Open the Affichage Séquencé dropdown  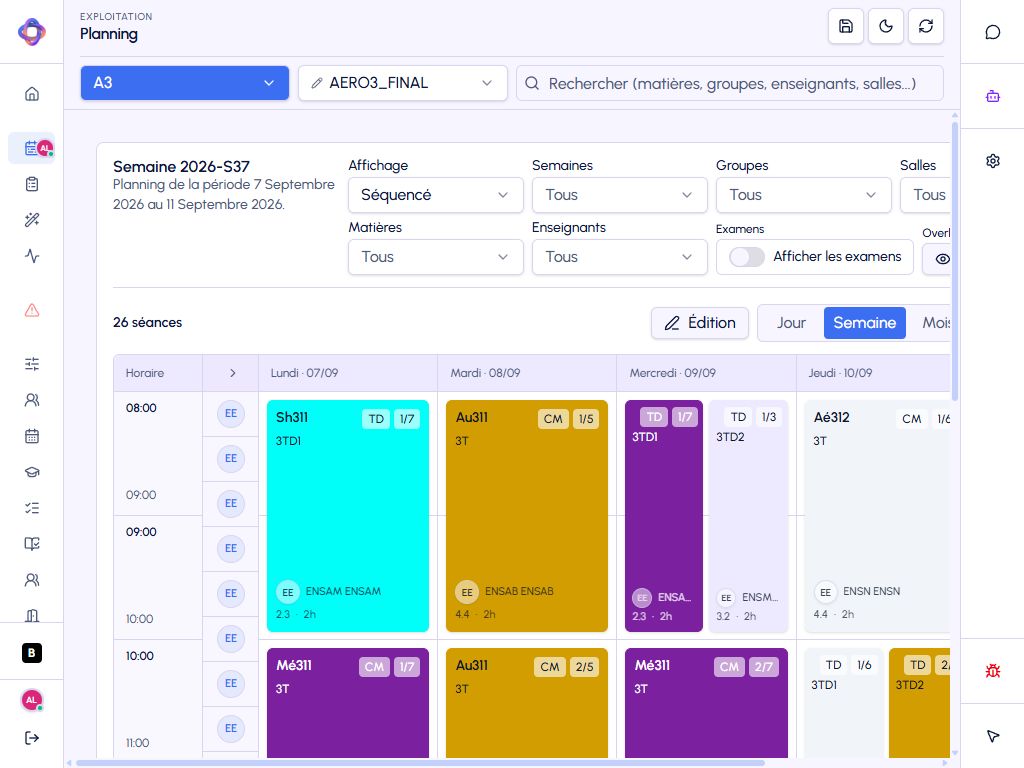click(436, 195)
